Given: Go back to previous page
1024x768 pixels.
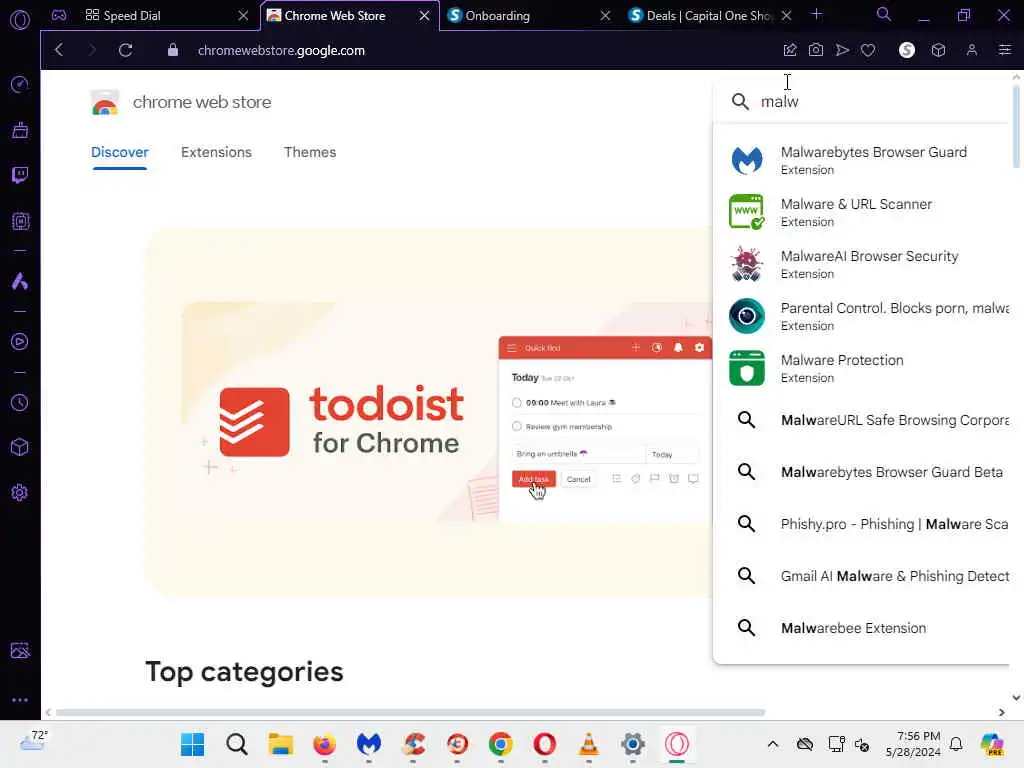Looking at the screenshot, I should point(59,50).
